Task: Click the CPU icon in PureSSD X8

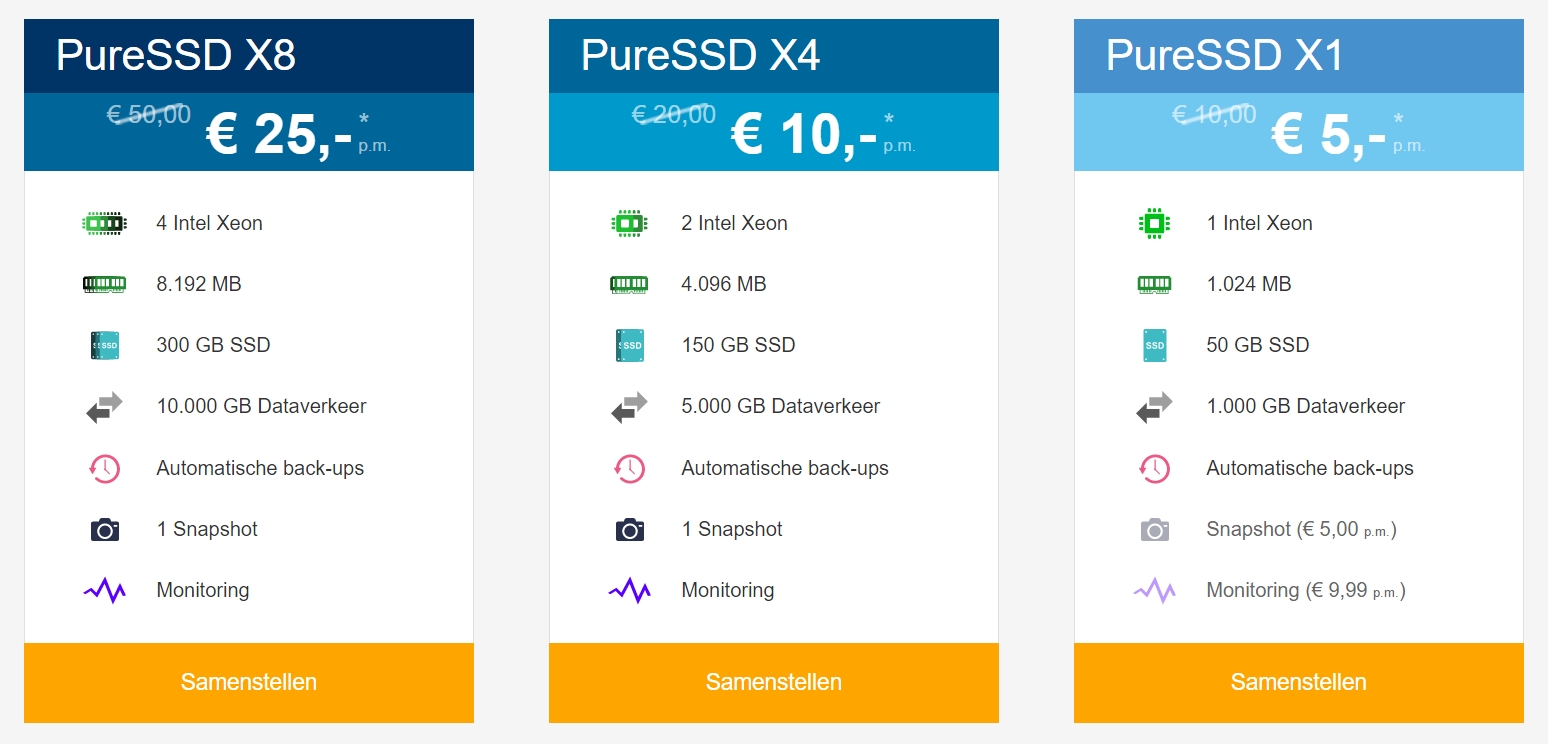Action: tap(104, 223)
